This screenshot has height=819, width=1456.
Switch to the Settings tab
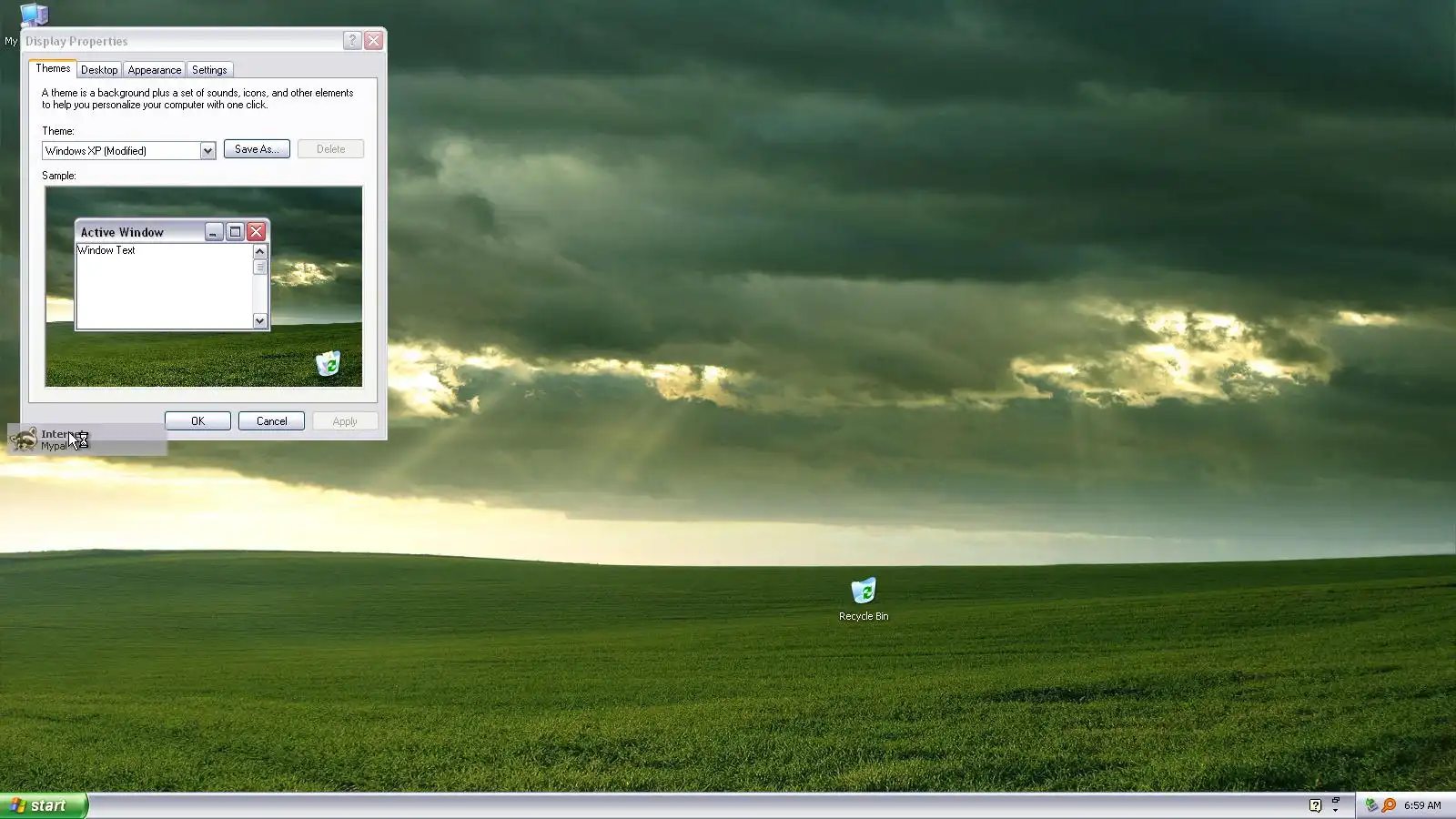coord(209,70)
